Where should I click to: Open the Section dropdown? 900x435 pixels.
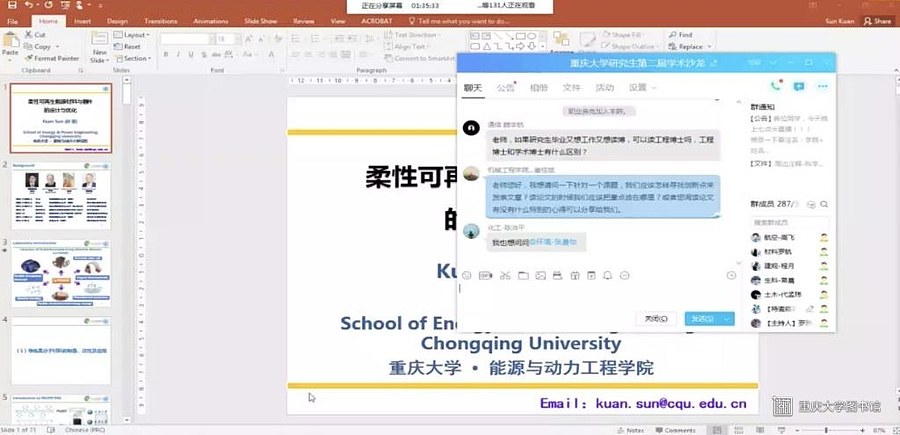(133, 58)
